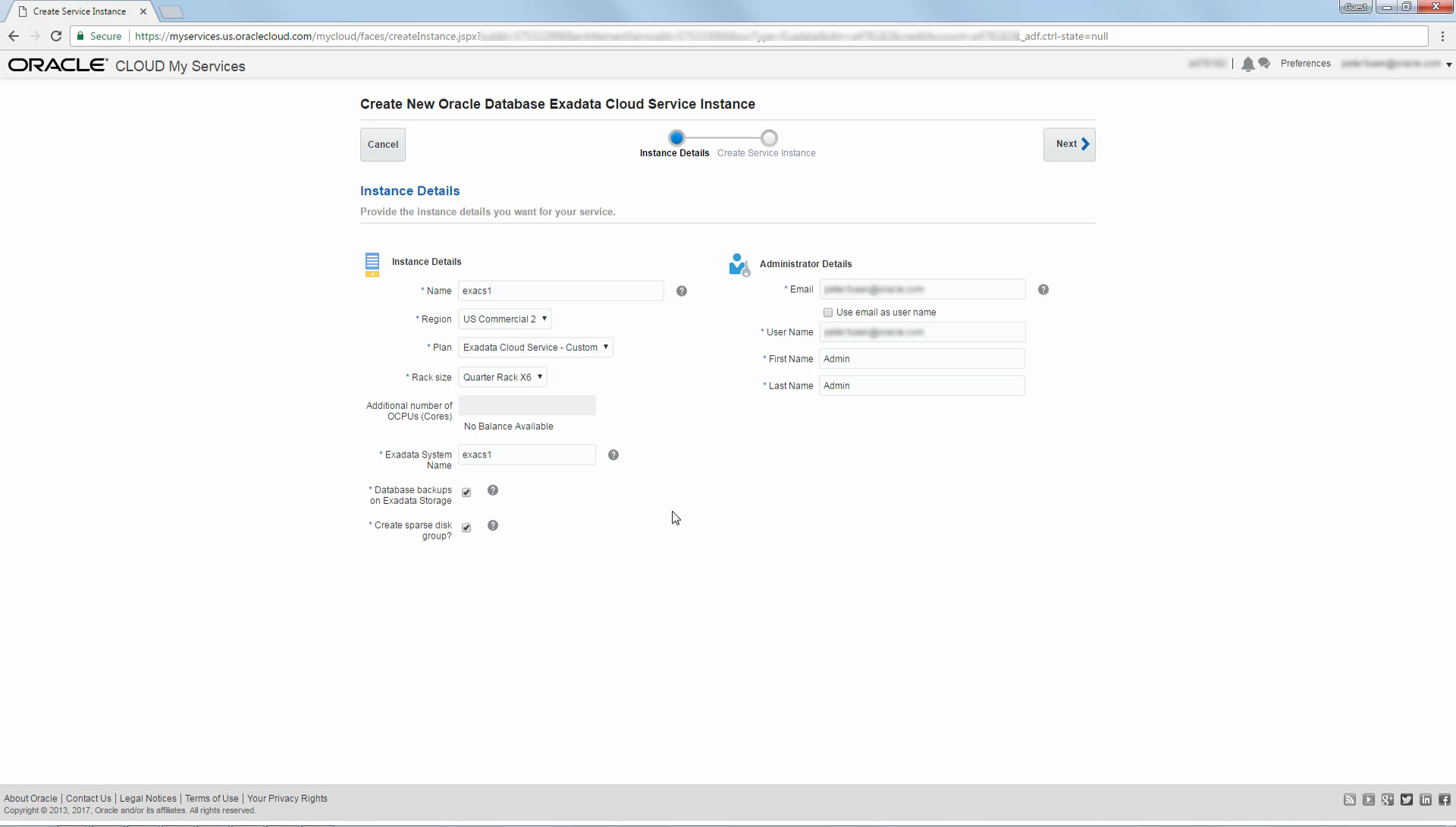Expand the user account menu arrow
1456x827 pixels.
1448,65
